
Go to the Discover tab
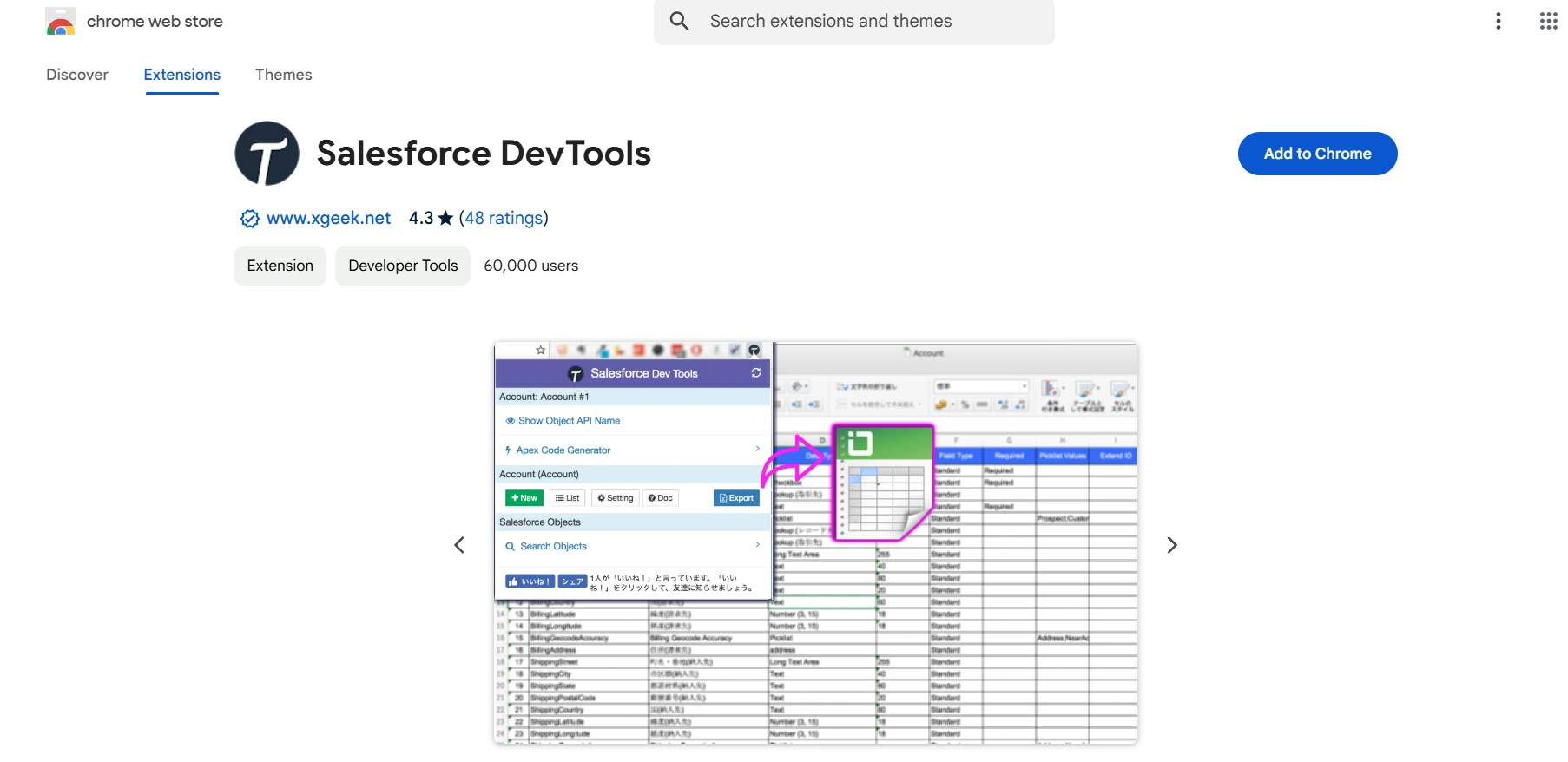click(77, 75)
